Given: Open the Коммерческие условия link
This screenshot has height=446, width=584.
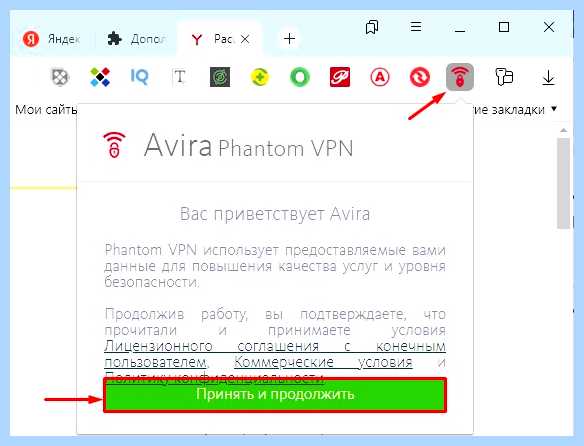Looking at the screenshot, I should (323, 362).
